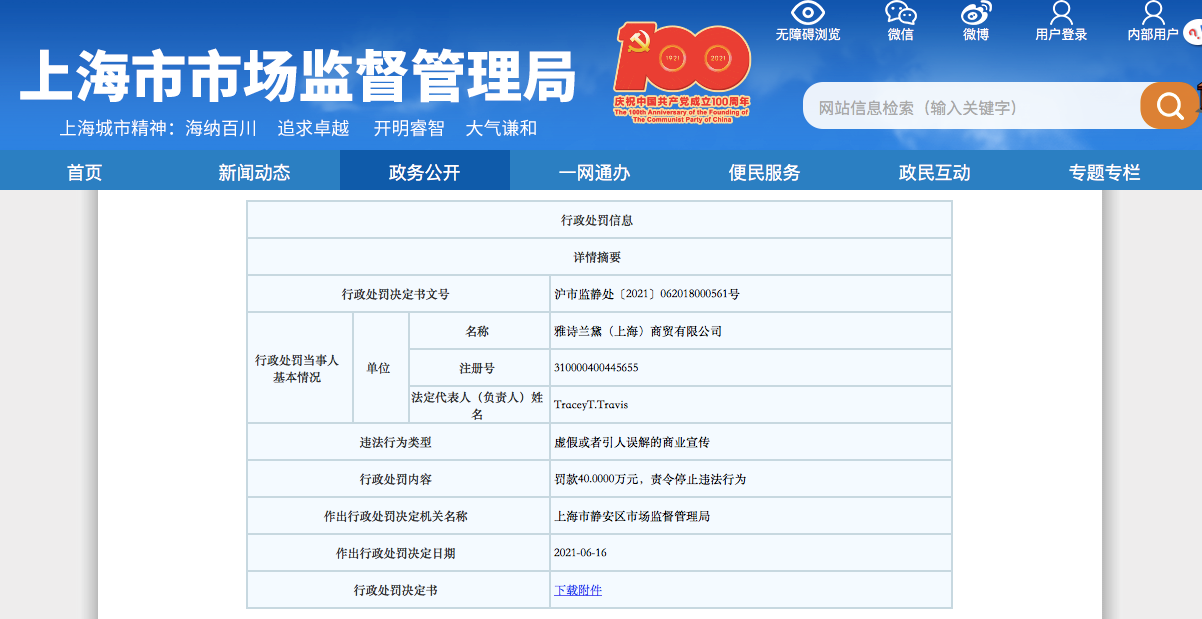Select the 政务公开 navigation tab
This screenshot has height=619, width=1202.
coord(425,171)
